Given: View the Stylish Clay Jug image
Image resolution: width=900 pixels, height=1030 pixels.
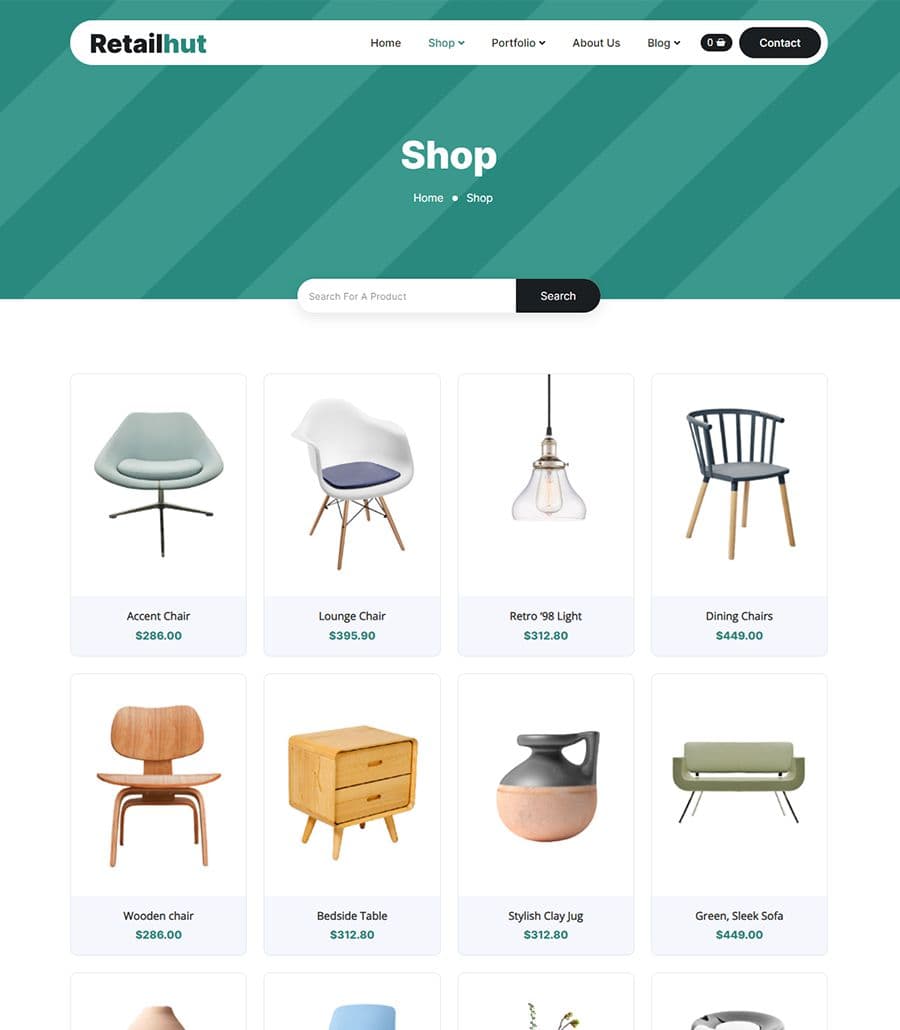Looking at the screenshot, I should click(x=546, y=785).
